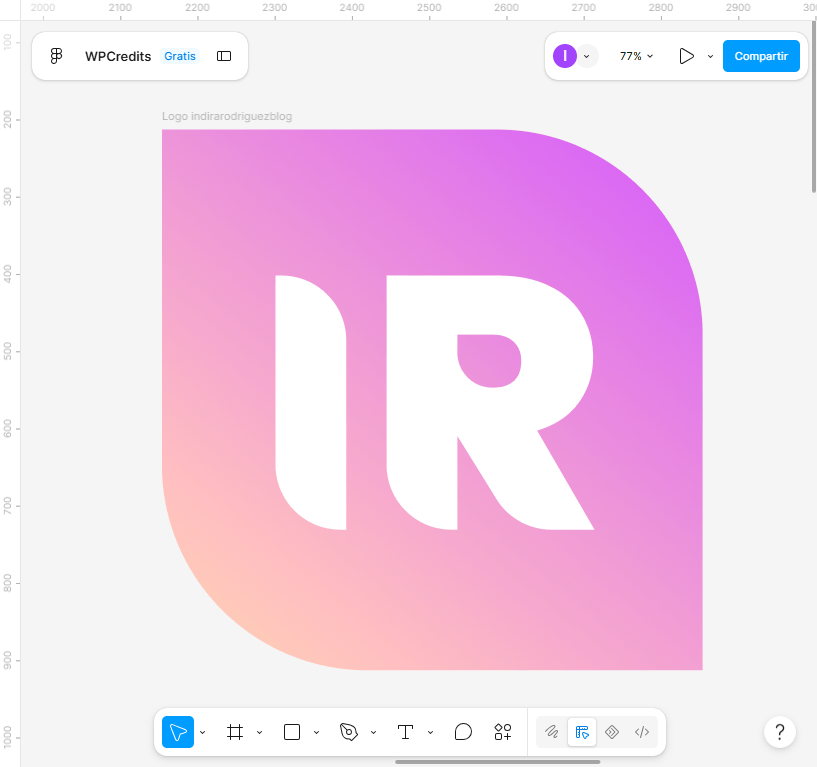
Task: Select the white letter R shape
Action: coord(422,402)
